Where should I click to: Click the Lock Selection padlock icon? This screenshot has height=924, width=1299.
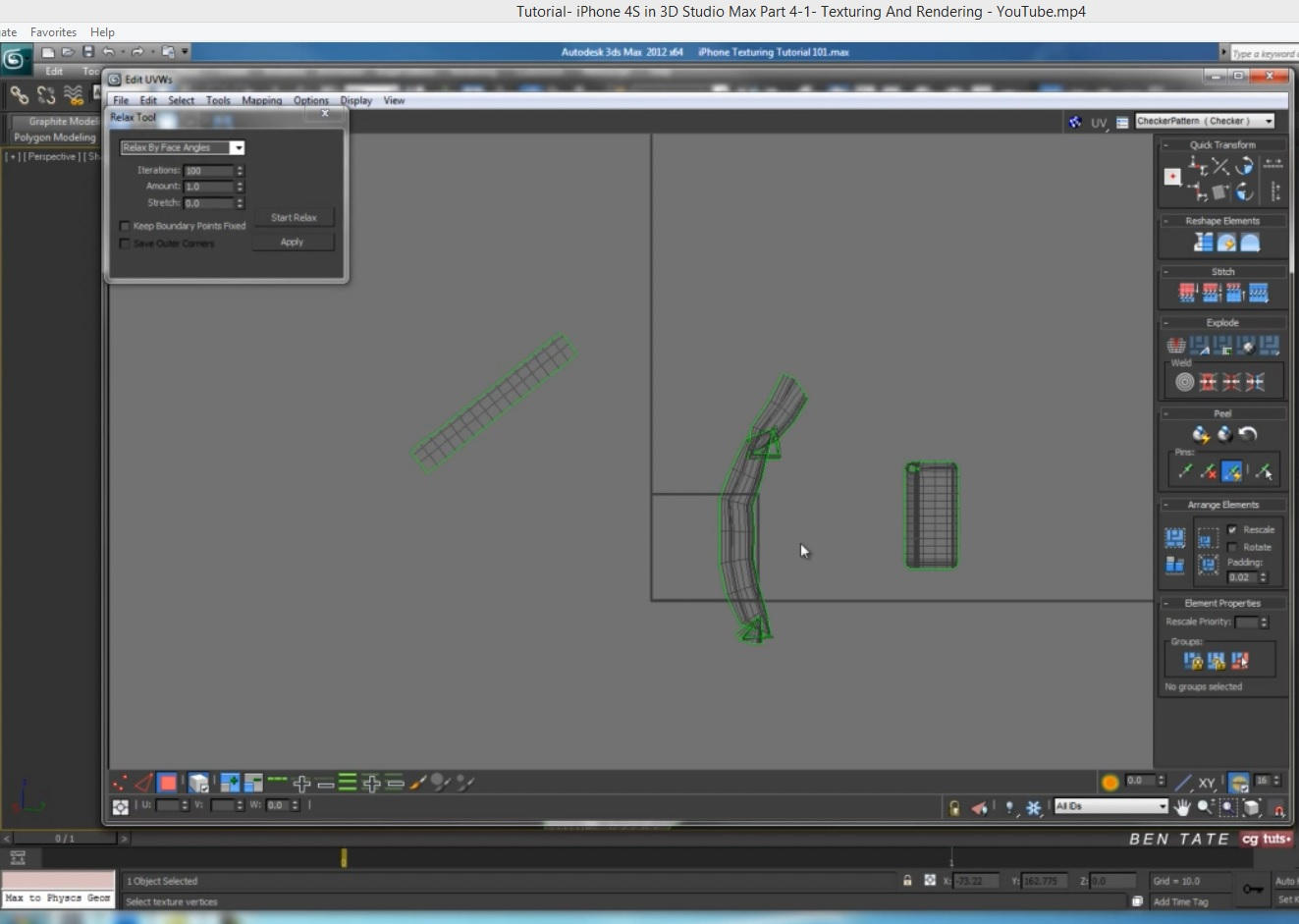(954, 807)
